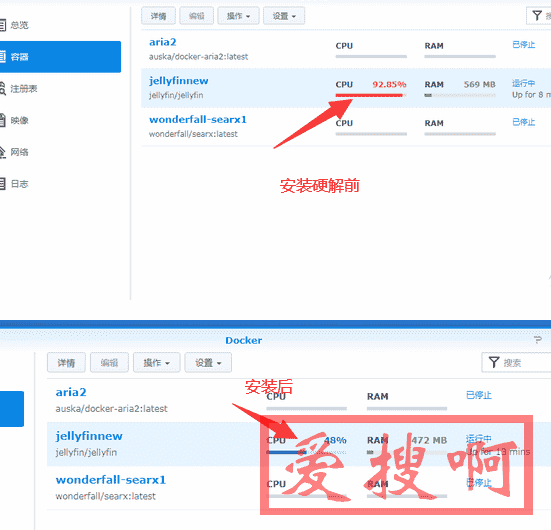Click 详情 button in upper window toolbar

(x=158, y=16)
